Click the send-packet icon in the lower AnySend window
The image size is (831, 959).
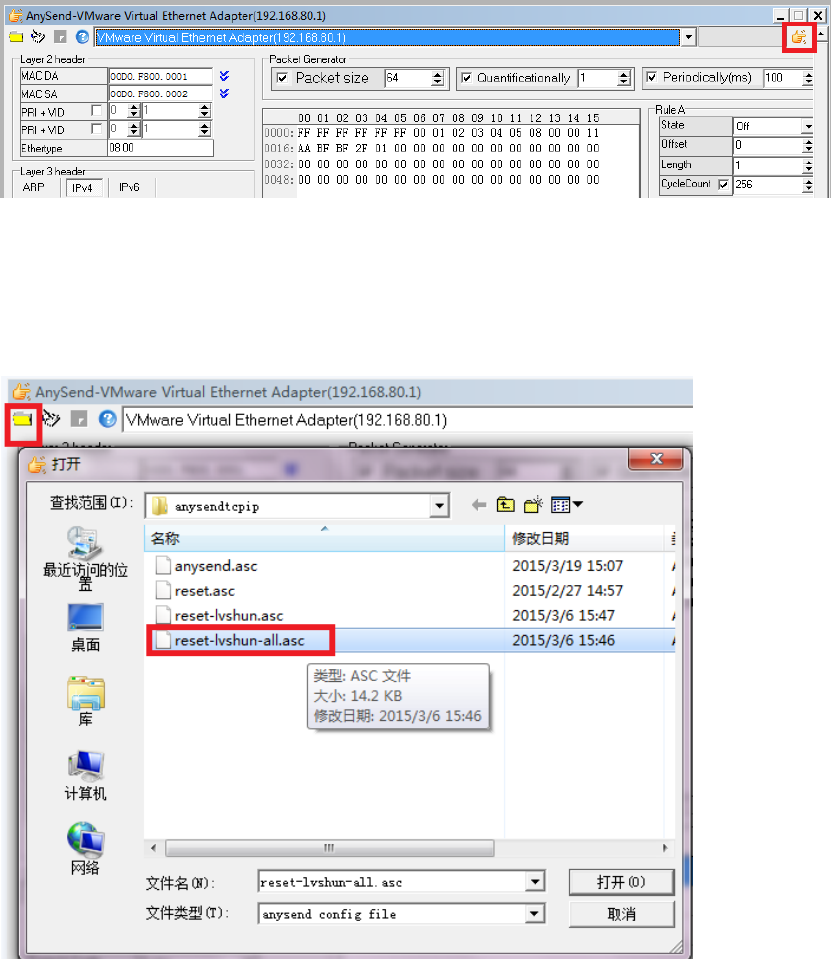[x=51, y=419]
